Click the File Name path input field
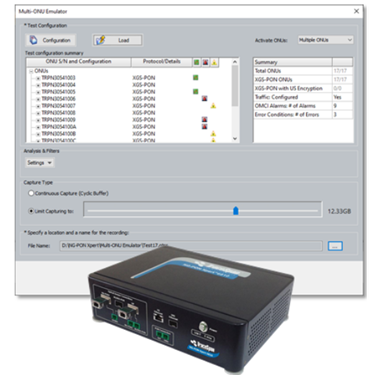Viewport: 375px width, 375px height. tap(191, 246)
